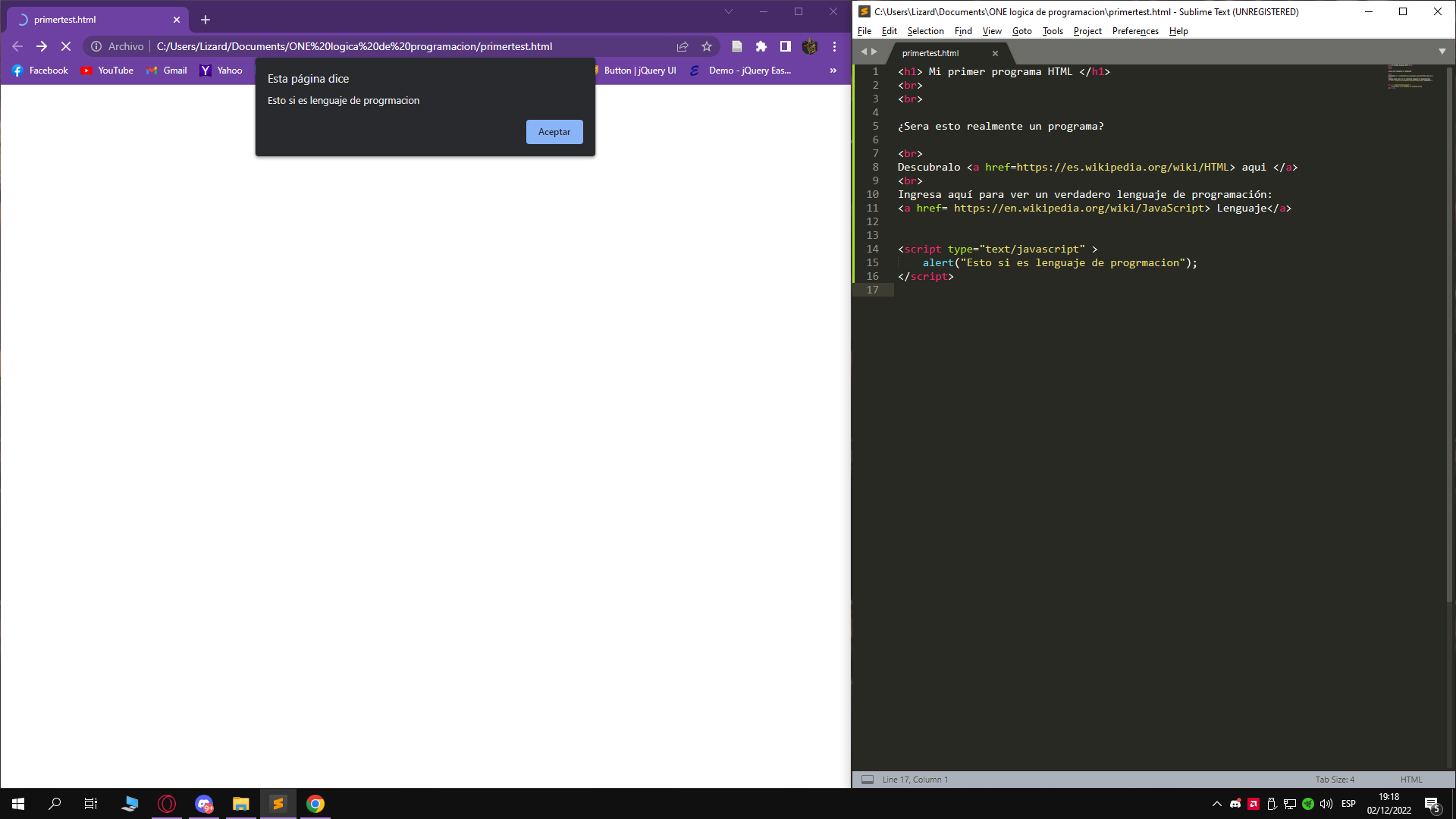
Task: Click the Find menu in Sublime Text
Action: [x=964, y=31]
